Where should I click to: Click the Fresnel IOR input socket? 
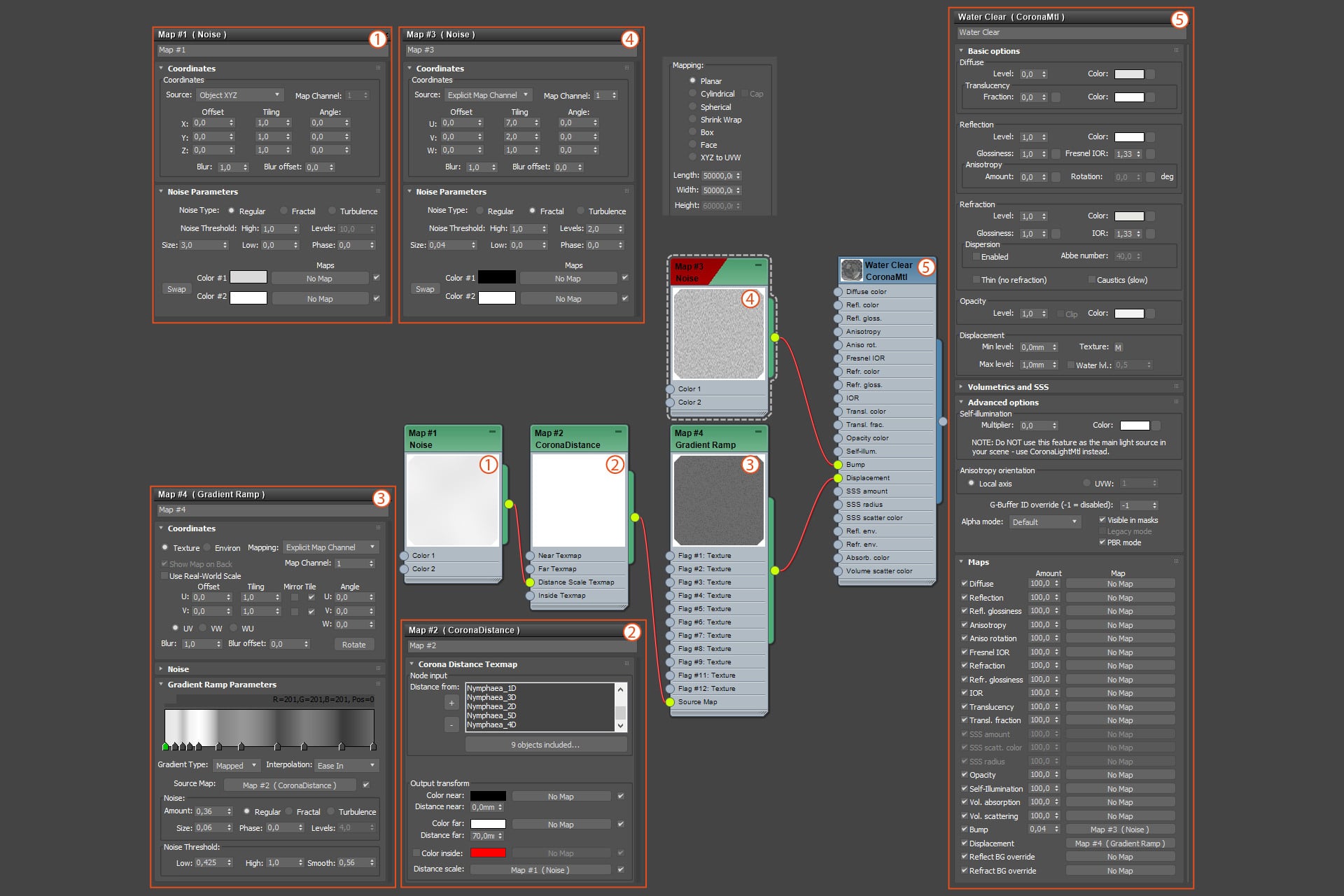838,358
